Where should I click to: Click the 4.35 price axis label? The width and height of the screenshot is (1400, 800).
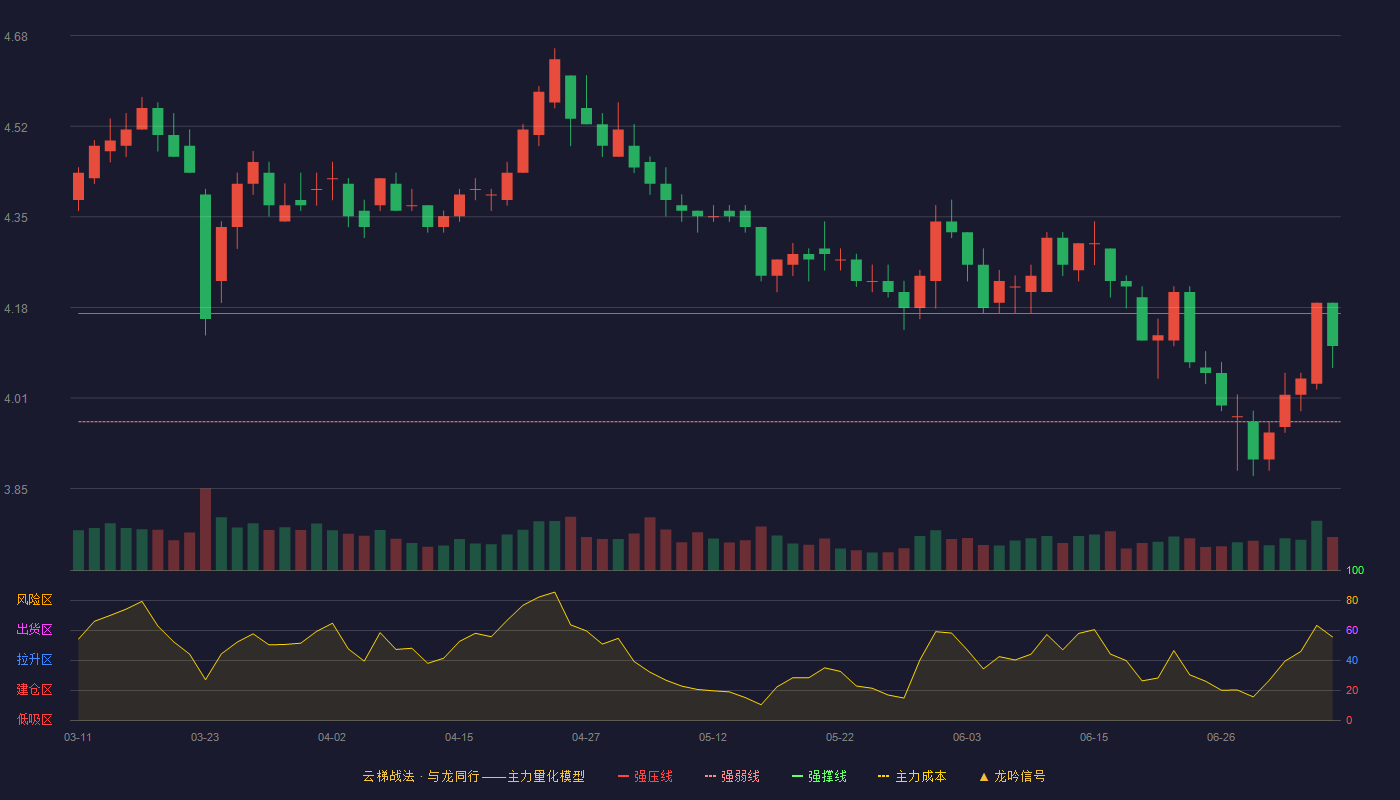click(16, 218)
